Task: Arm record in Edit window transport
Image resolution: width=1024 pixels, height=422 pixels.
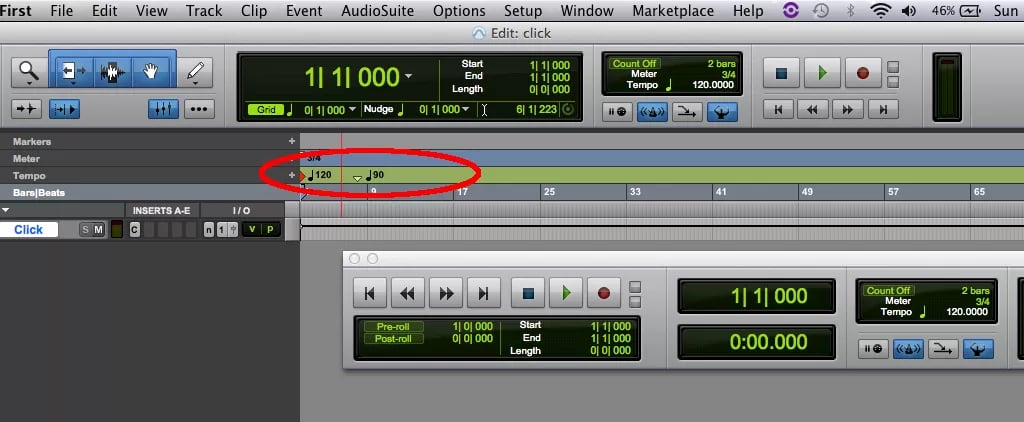Action: 863,73
